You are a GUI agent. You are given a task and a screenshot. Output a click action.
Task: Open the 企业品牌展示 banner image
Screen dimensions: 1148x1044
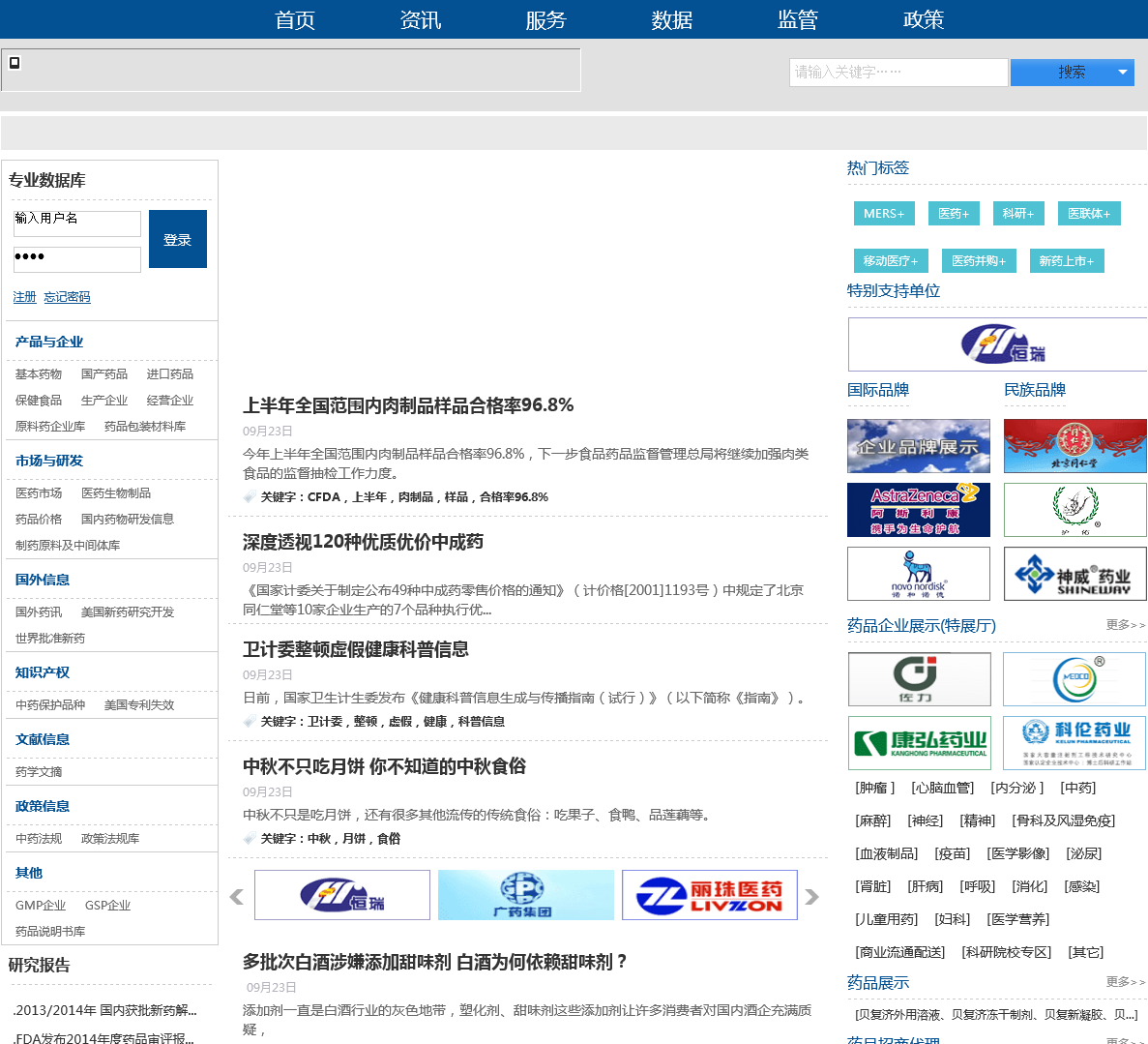coord(919,446)
